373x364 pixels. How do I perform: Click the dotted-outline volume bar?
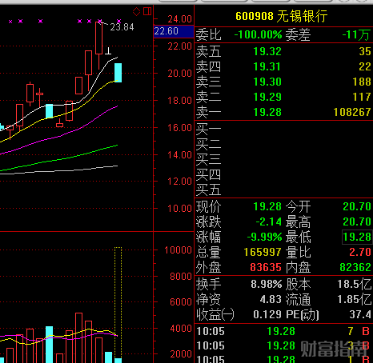[x=118, y=304]
